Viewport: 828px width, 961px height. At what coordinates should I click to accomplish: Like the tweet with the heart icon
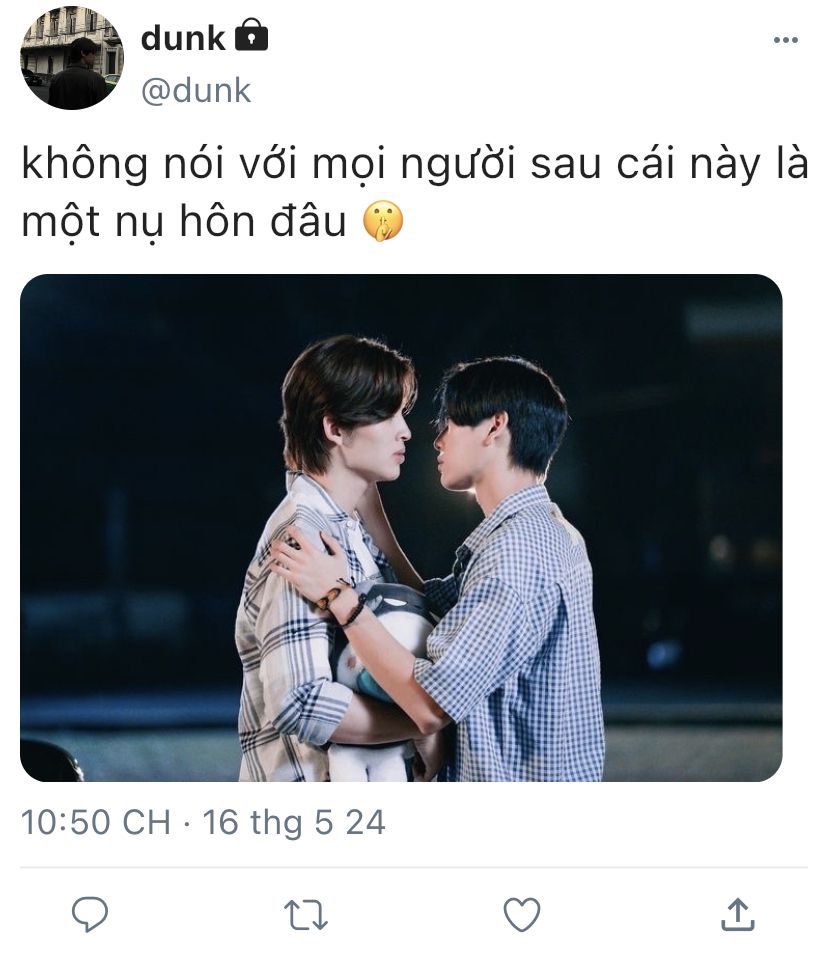pyautogui.click(x=522, y=914)
